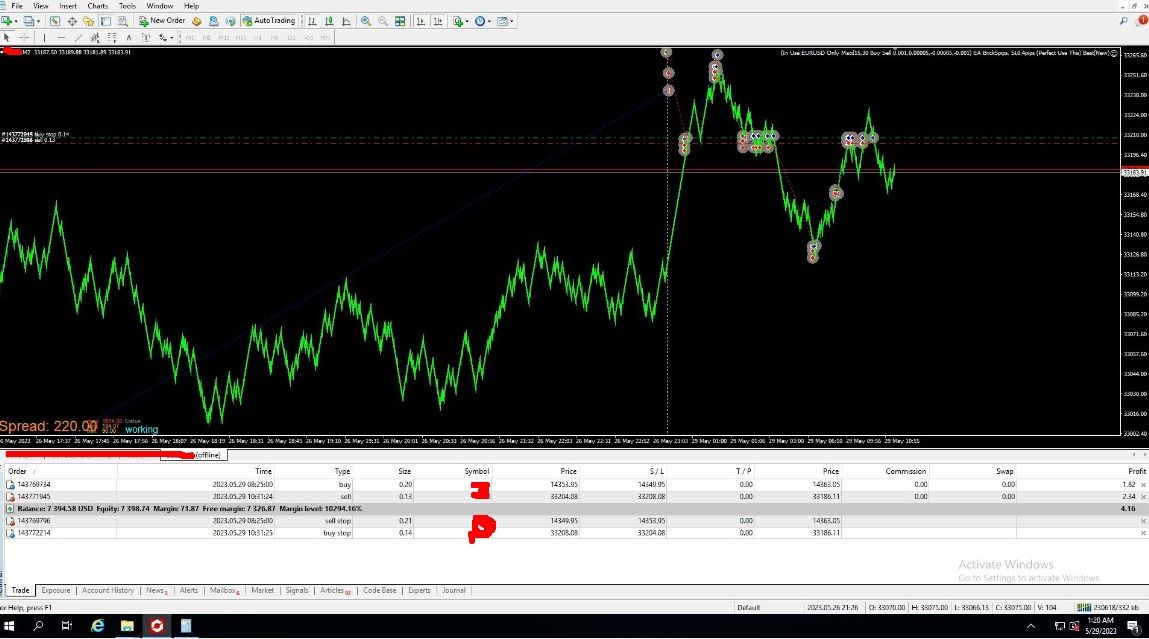The width and height of the screenshot is (1149, 639).
Task: Select the Horizontal Line tool
Action: [x=61, y=37]
